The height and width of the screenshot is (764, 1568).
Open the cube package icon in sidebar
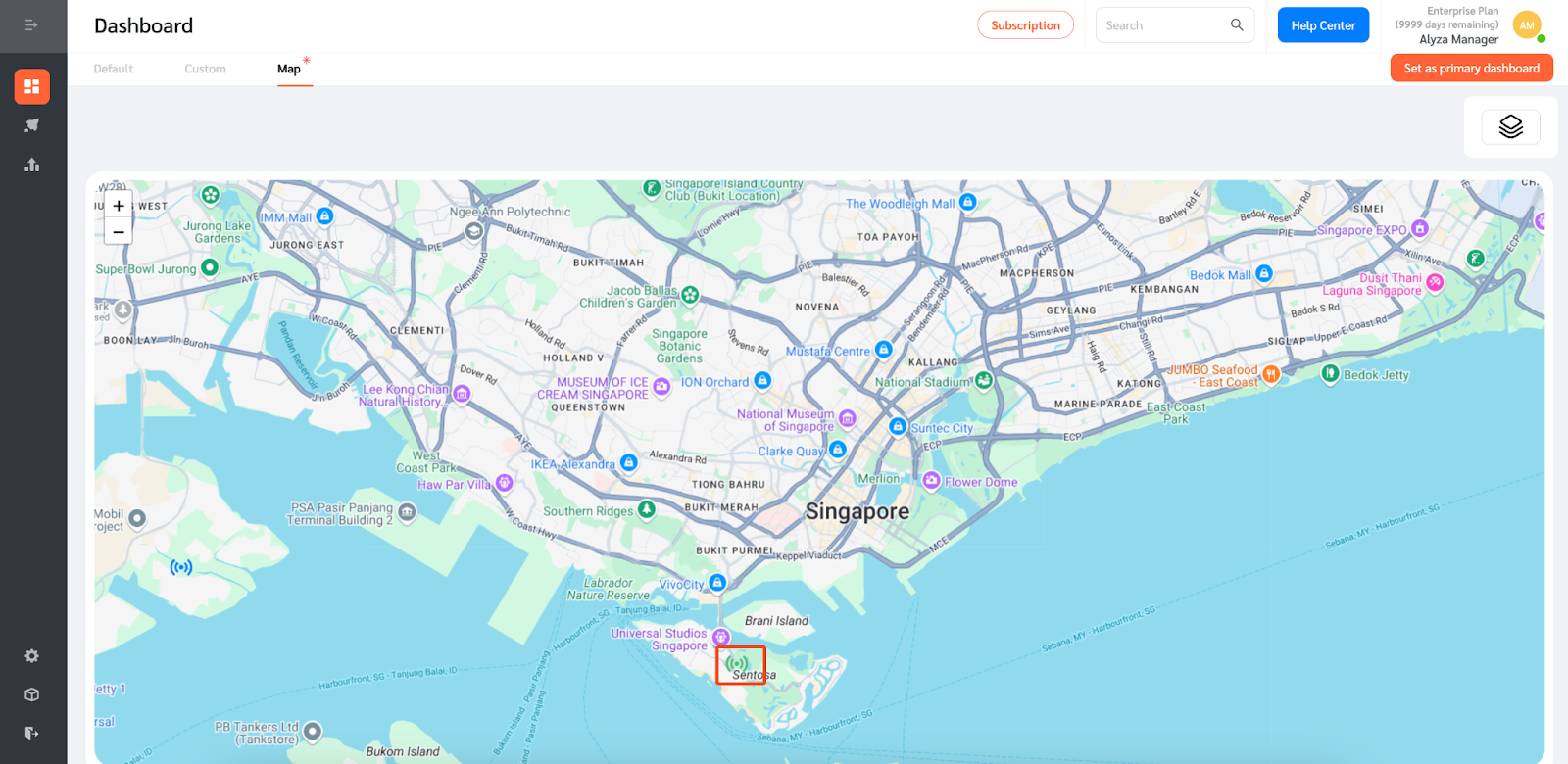pyautogui.click(x=32, y=694)
